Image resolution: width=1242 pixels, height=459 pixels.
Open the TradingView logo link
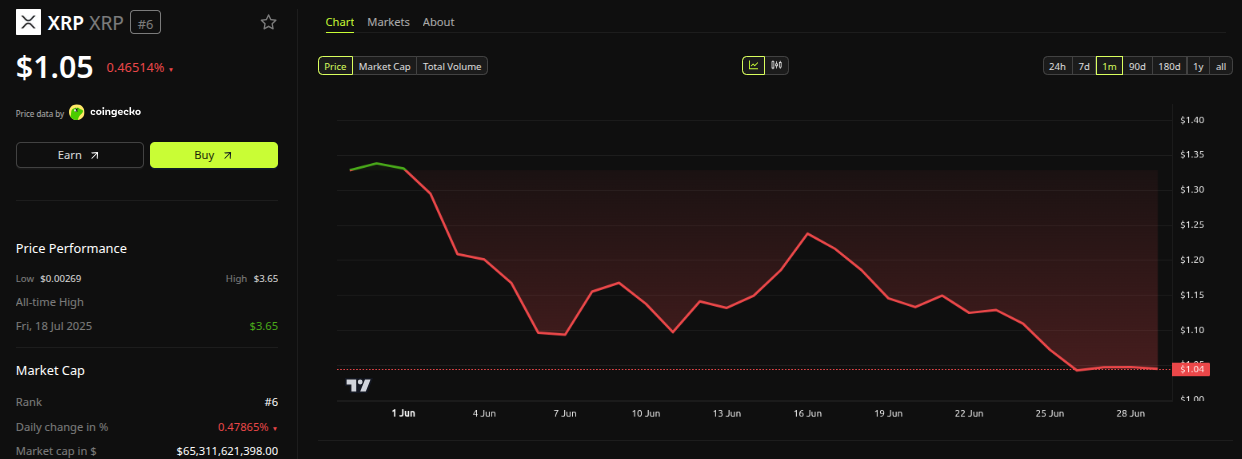tap(358, 385)
